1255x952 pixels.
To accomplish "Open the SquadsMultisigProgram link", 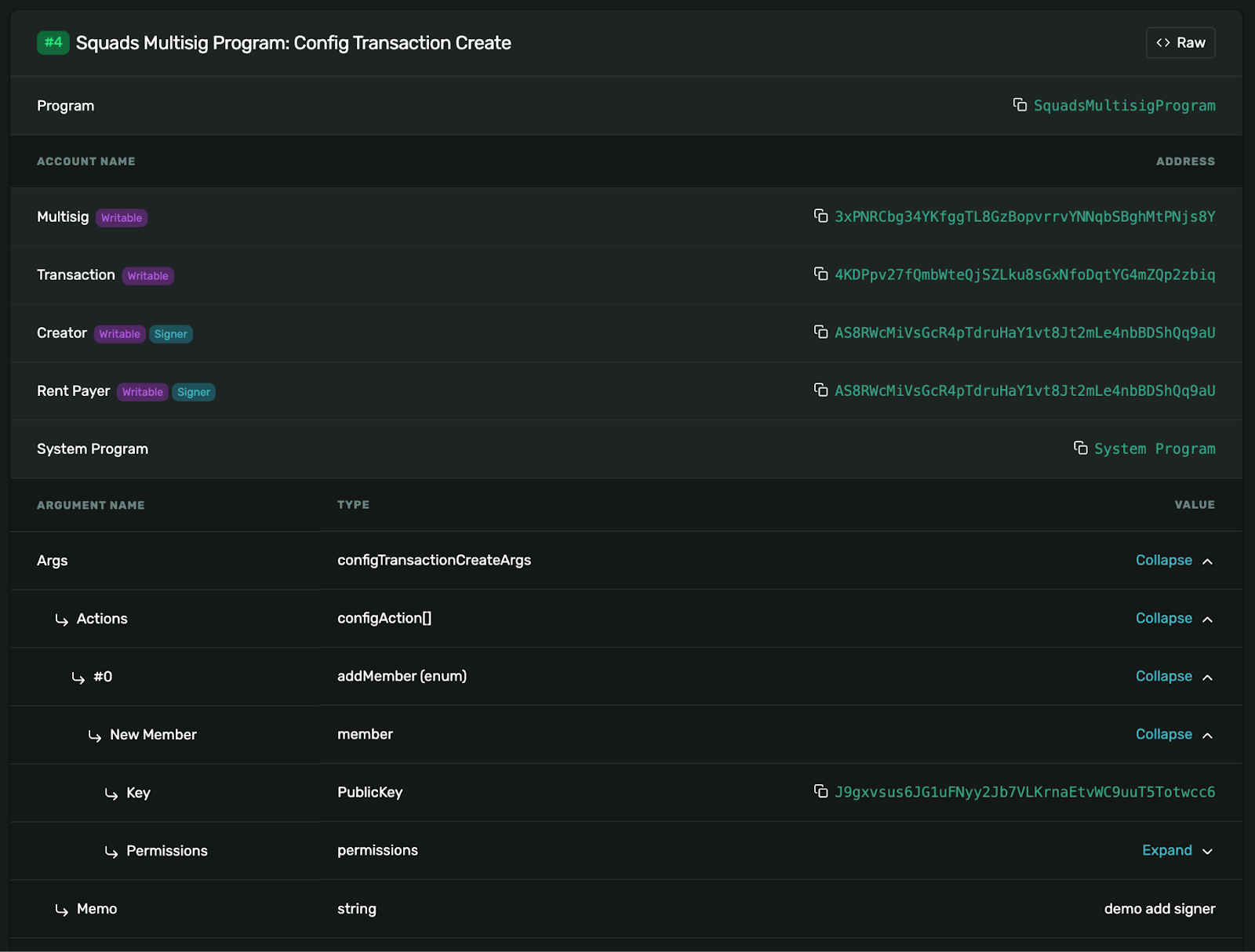I will pos(1124,106).
